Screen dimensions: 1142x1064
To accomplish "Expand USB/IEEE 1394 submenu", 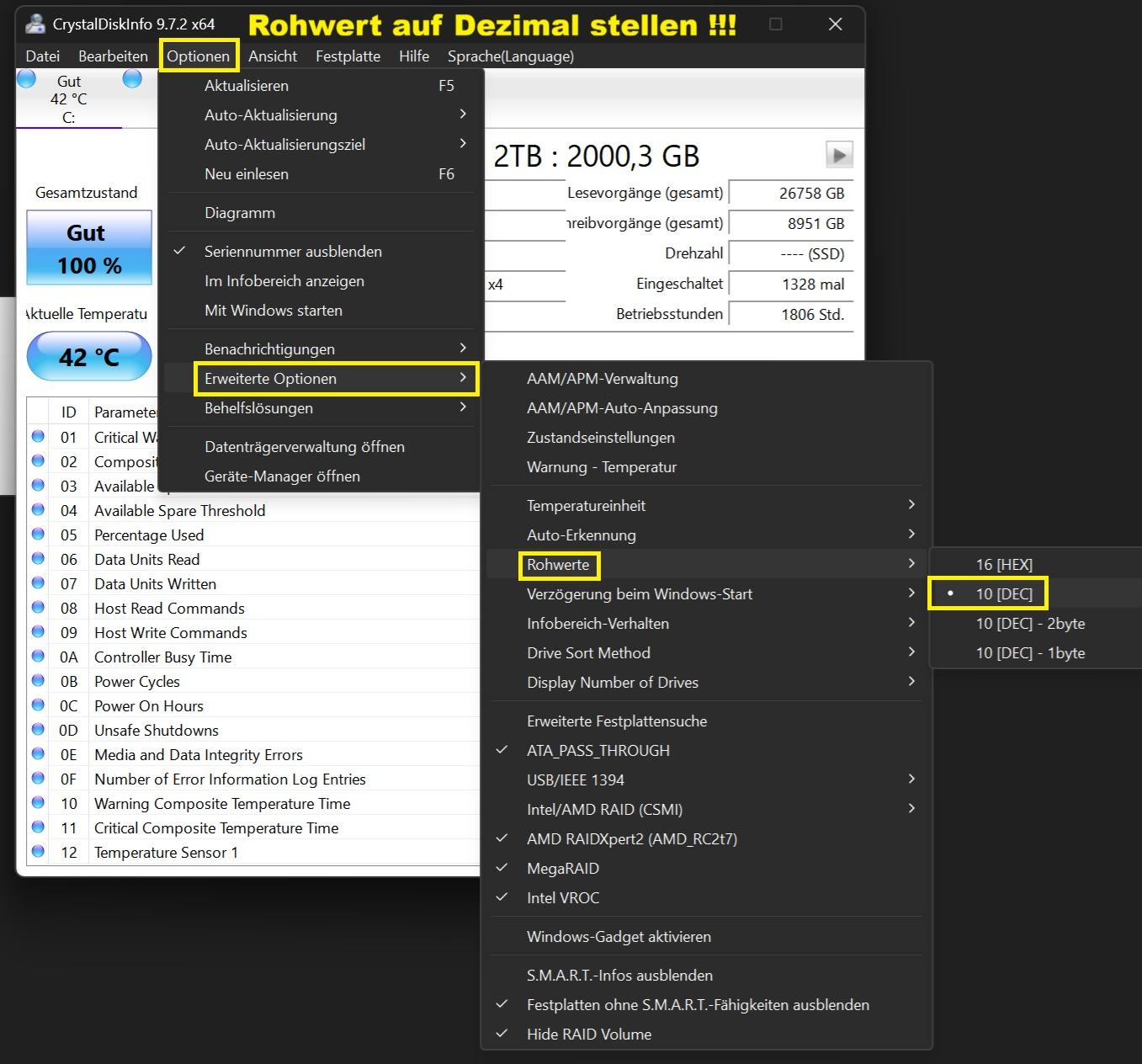I will coord(706,779).
